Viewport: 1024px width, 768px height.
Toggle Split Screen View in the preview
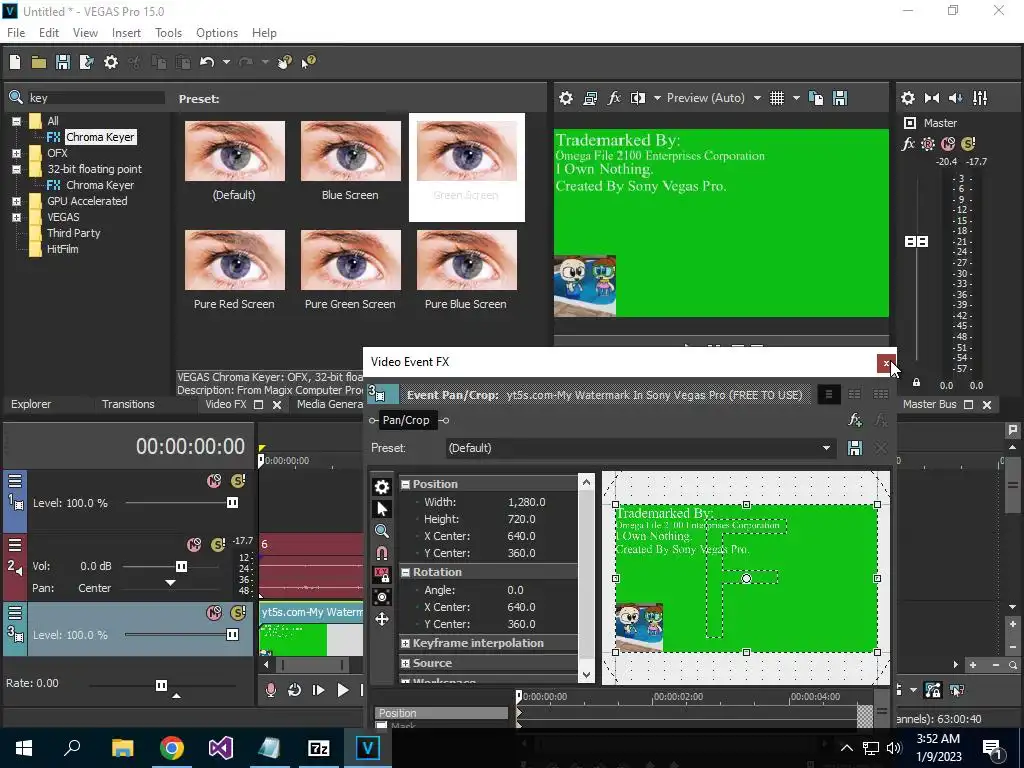pyautogui.click(x=638, y=98)
